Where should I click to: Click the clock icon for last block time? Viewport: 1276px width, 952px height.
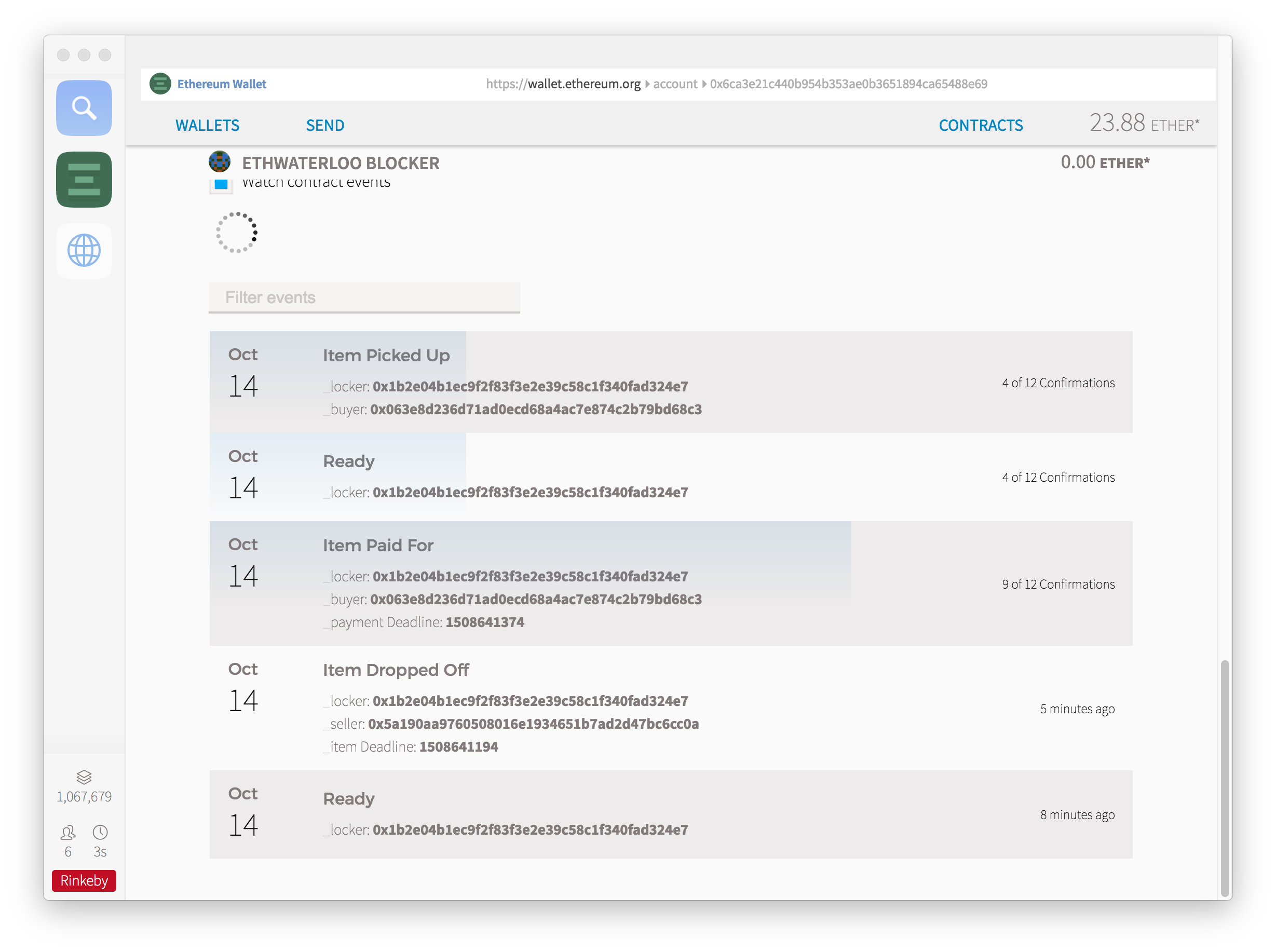click(100, 832)
